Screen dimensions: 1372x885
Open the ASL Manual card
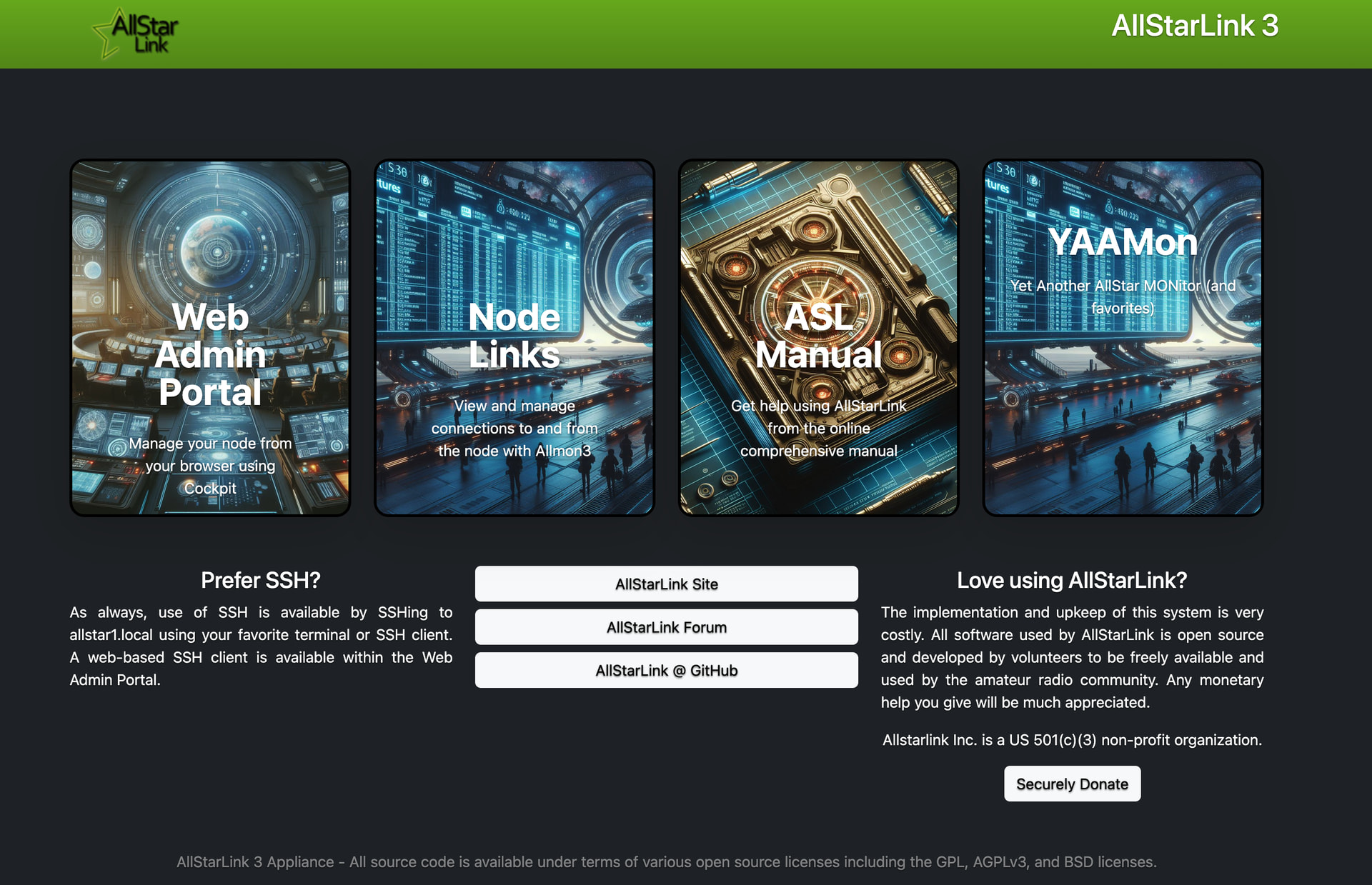click(x=818, y=337)
